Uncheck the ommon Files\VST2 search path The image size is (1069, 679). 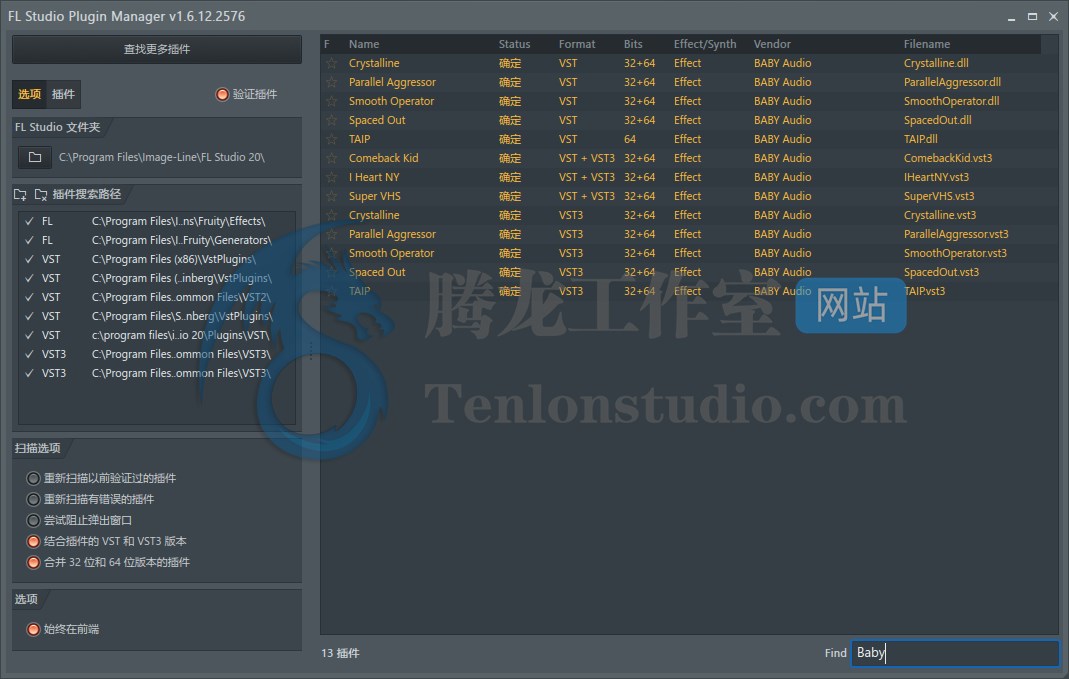pyautogui.click(x=29, y=298)
